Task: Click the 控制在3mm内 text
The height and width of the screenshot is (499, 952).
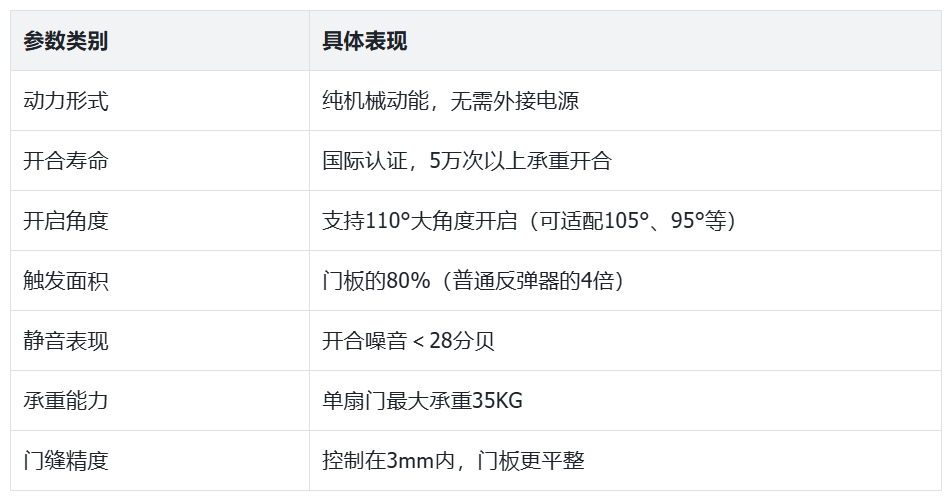Action: [389, 461]
